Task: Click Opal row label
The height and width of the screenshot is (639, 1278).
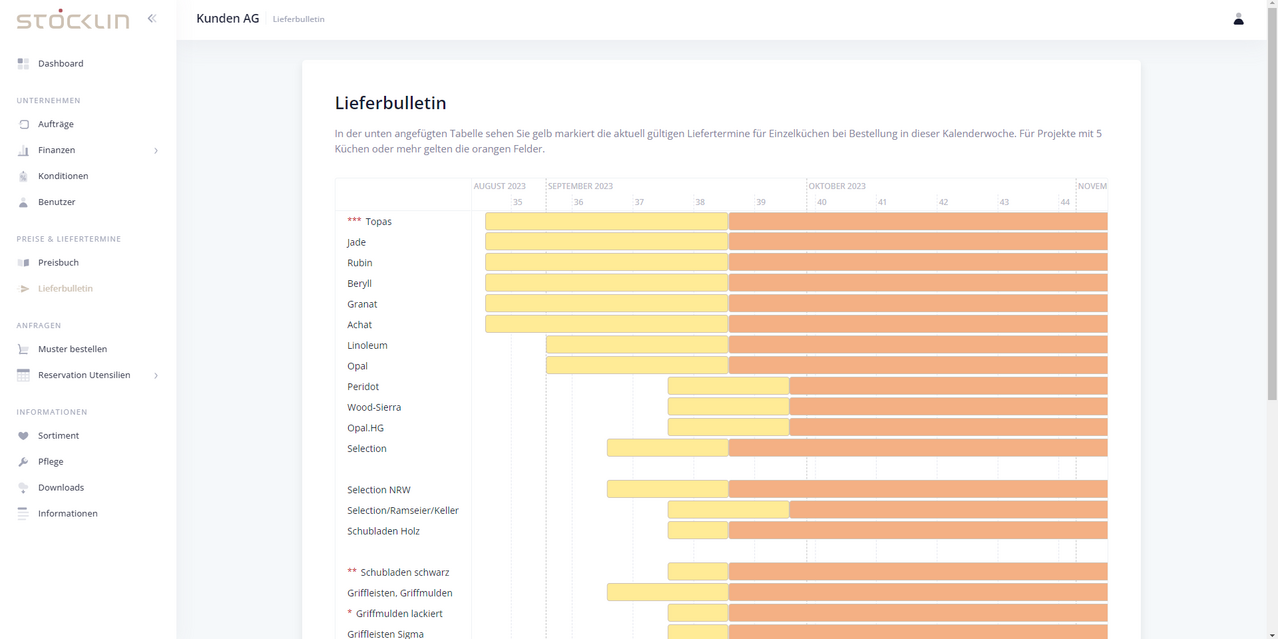Action: 357,366
